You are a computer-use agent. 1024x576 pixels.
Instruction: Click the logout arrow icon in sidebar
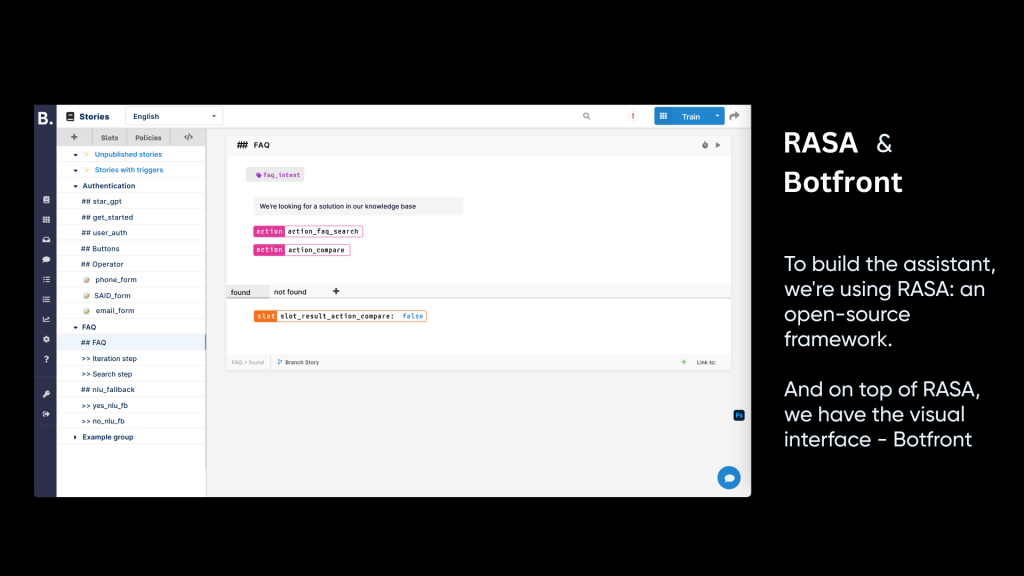click(x=46, y=414)
